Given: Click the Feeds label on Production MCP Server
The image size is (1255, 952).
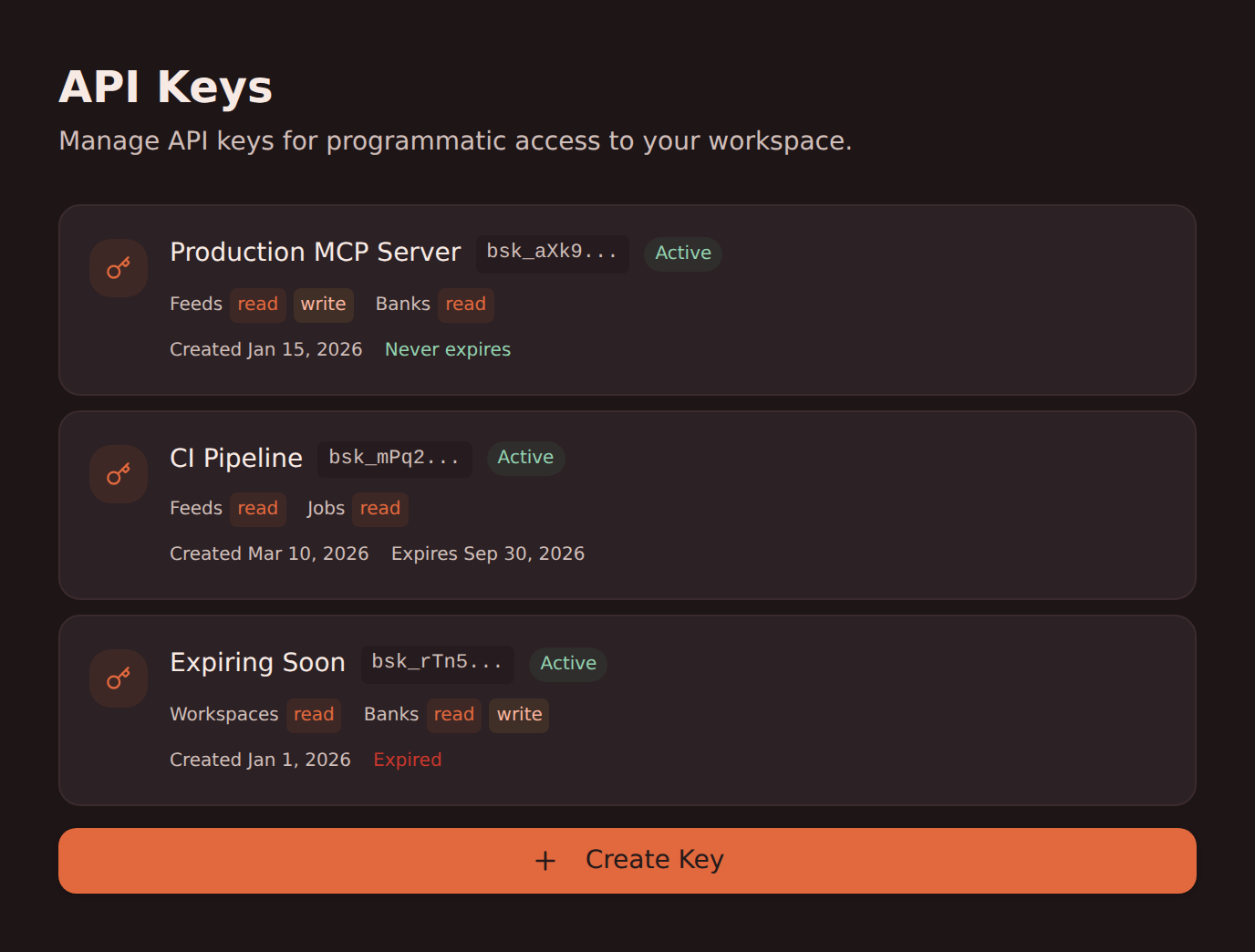Looking at the screenshot, I should tap(196, 305).
